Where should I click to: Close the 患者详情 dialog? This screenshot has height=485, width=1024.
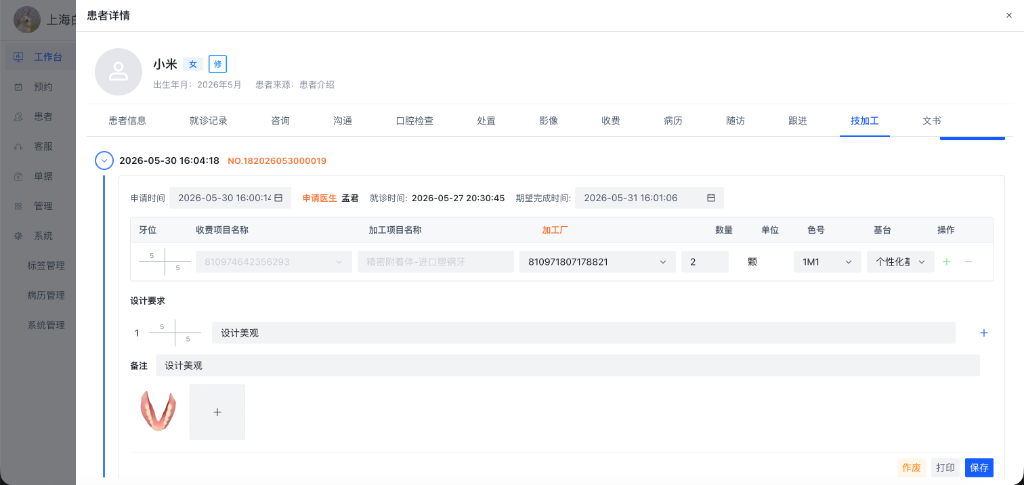coord(1009,16)
